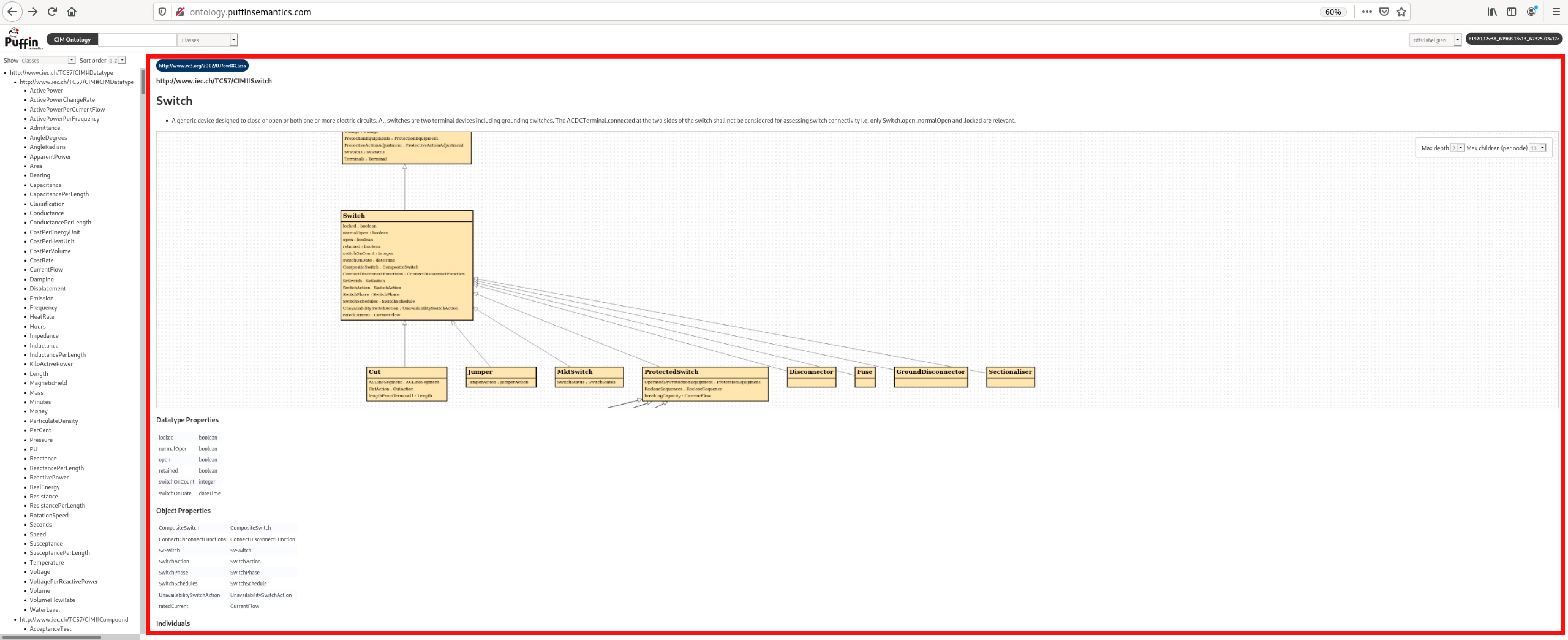
Task: Open the Show Classes dropdown in sidebar
Action: coord(47,60)
